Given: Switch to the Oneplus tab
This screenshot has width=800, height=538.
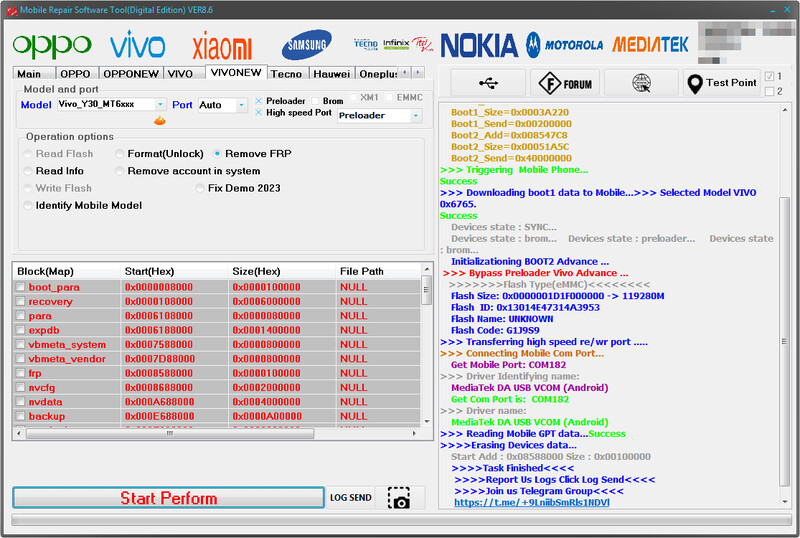Looking at the screenshot, I should coord(378,74).
